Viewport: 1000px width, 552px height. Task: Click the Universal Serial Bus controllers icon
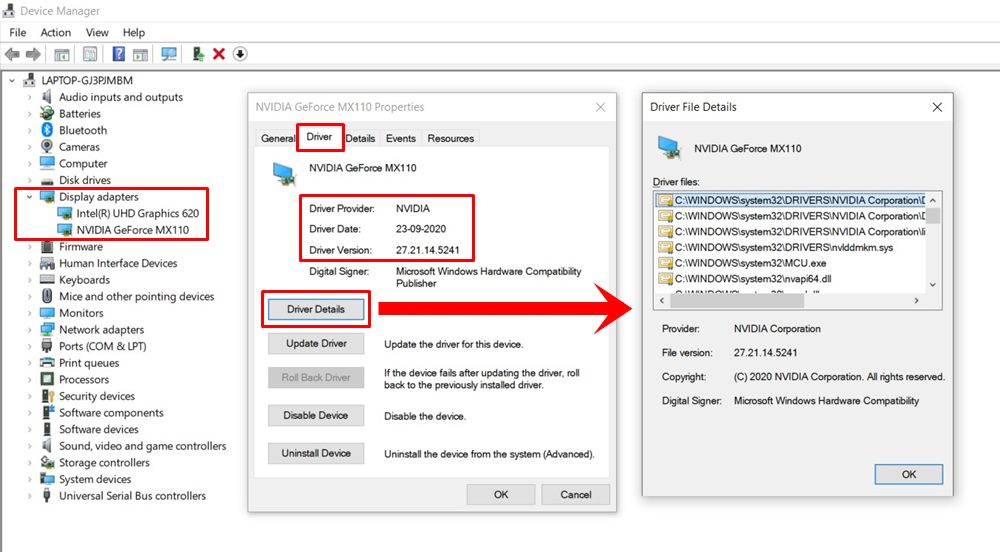47,495
